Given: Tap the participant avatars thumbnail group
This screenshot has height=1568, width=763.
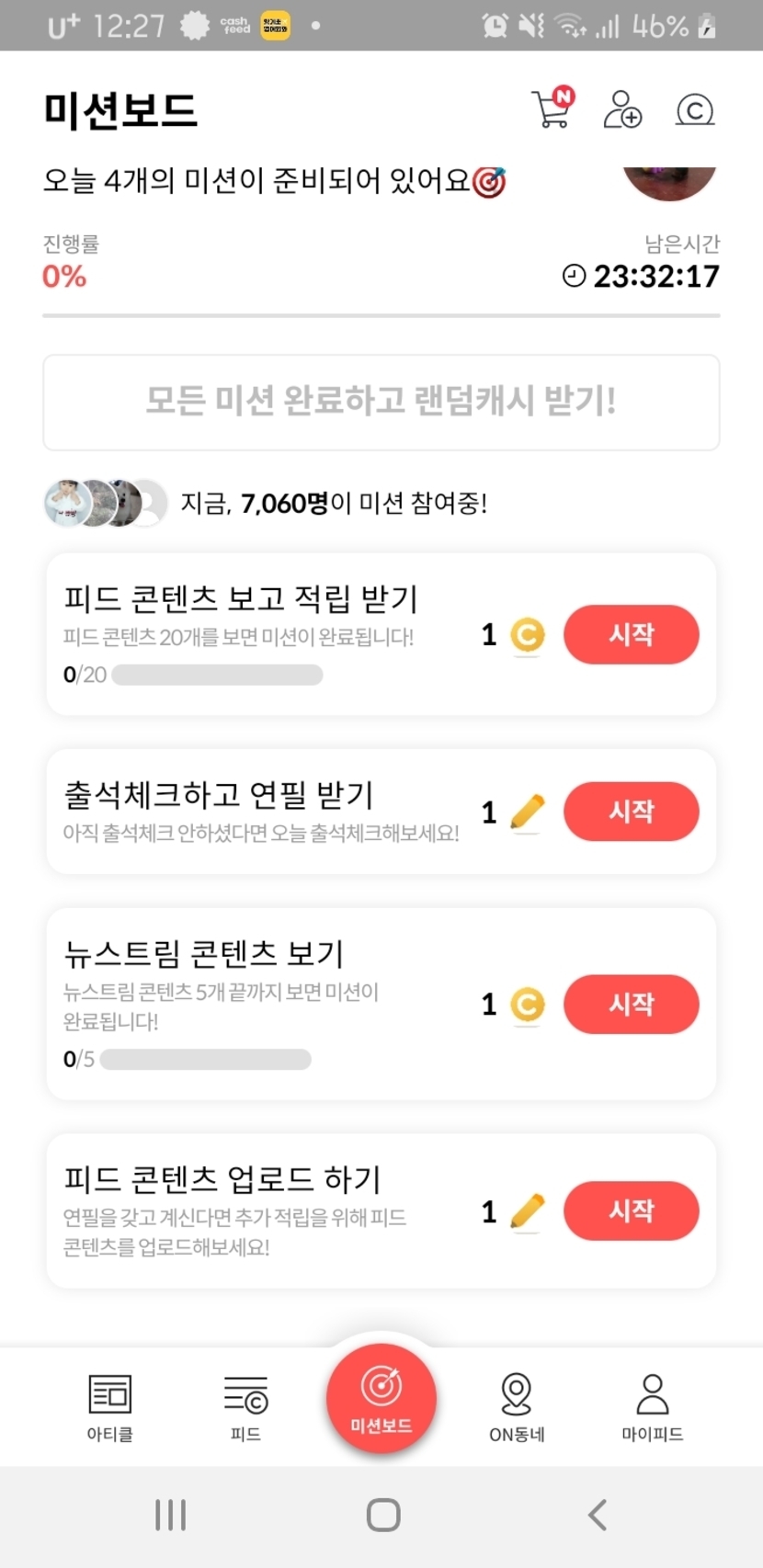Looking at the screenshot, I should (106, 503).
